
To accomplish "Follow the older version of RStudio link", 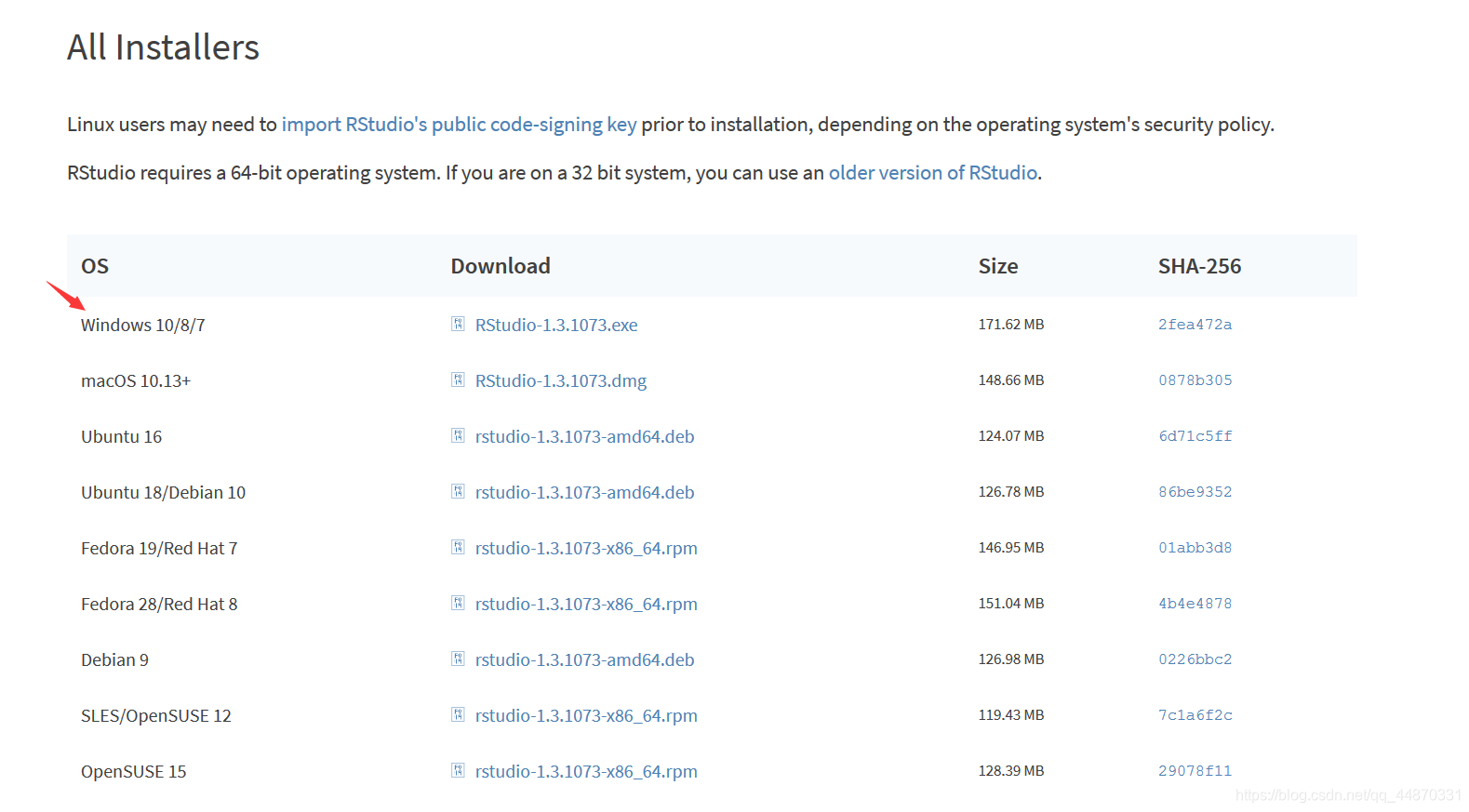I will 933,173.
